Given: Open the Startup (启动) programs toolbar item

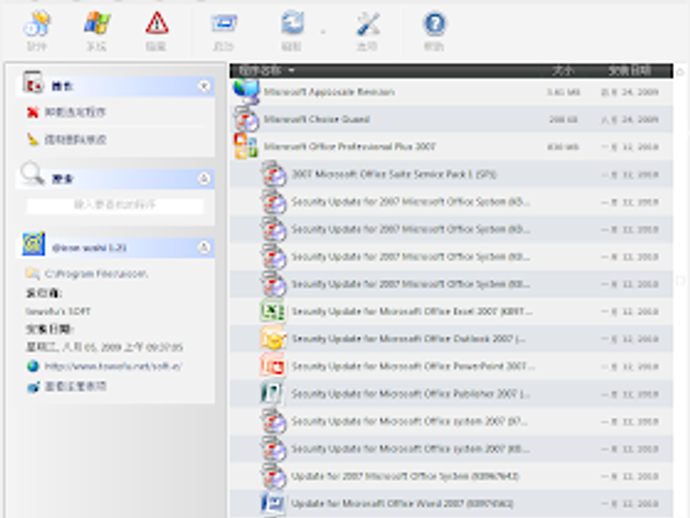Looking at the screenshot, I should click(224, 31).
